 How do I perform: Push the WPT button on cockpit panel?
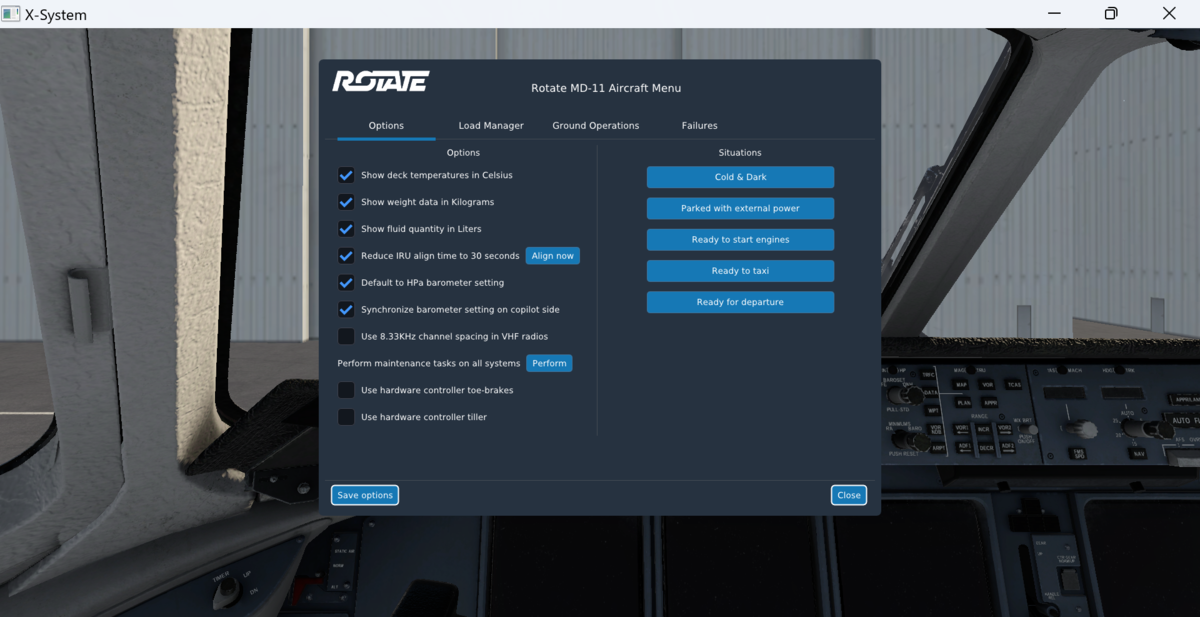932,411
